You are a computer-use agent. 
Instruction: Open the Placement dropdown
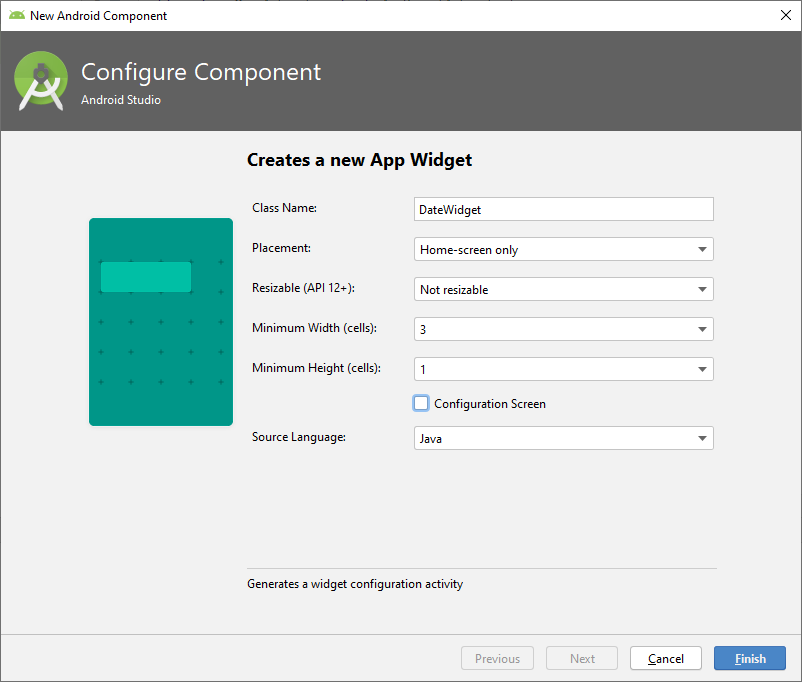[563, 249]
